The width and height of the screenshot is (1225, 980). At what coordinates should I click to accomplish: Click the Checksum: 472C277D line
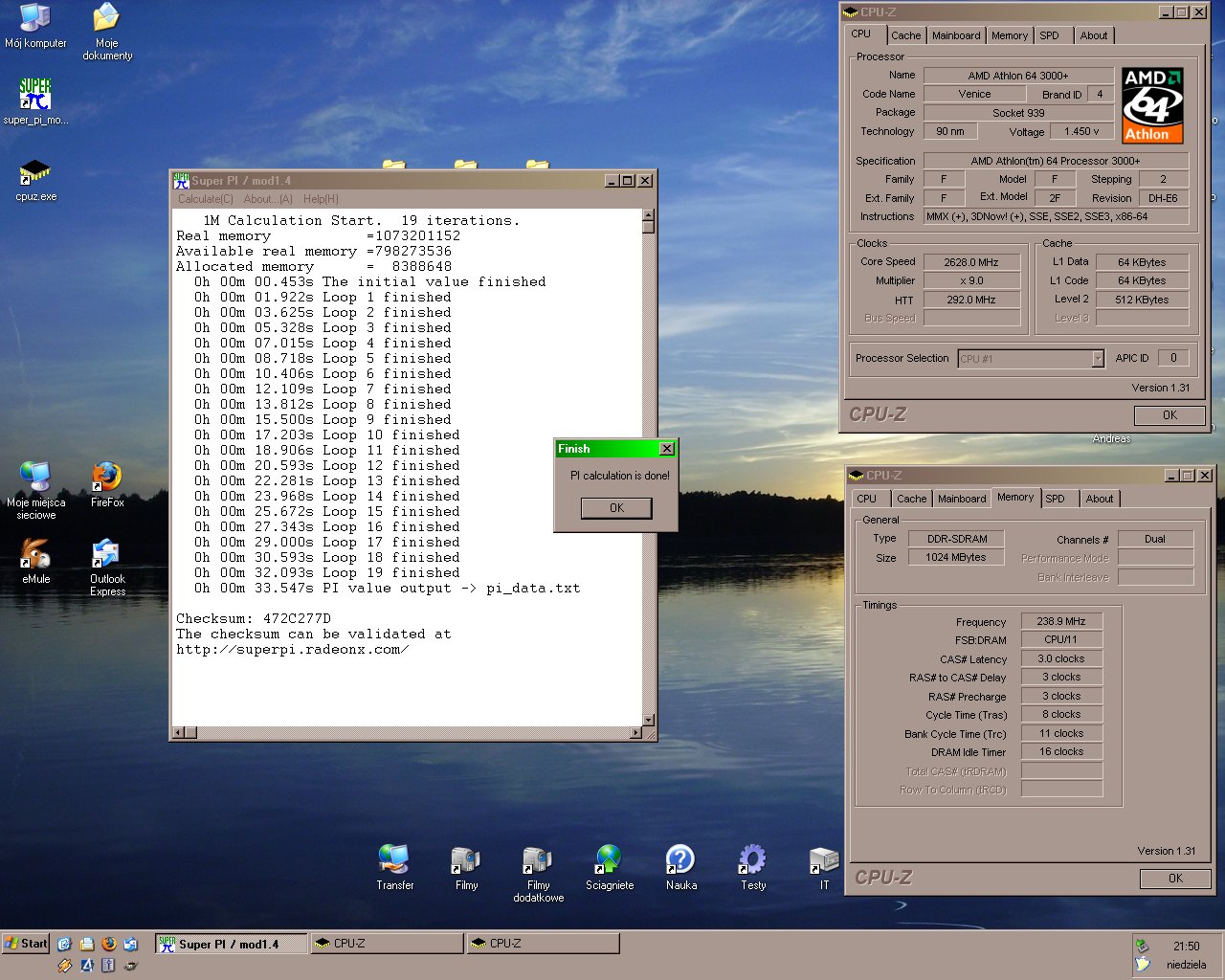(254, 618)
